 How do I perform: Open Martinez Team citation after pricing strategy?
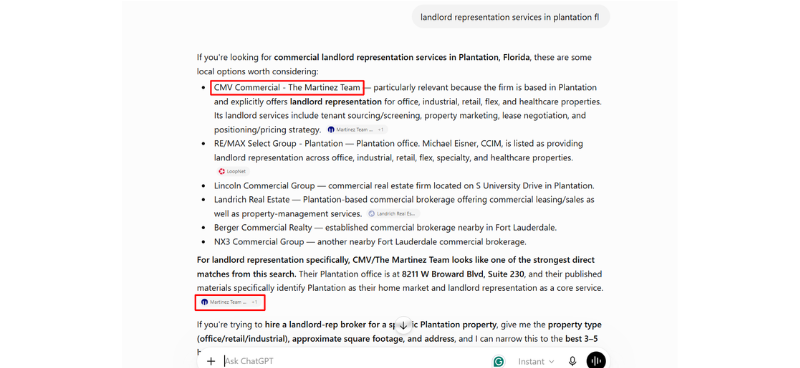coord(357,130)
